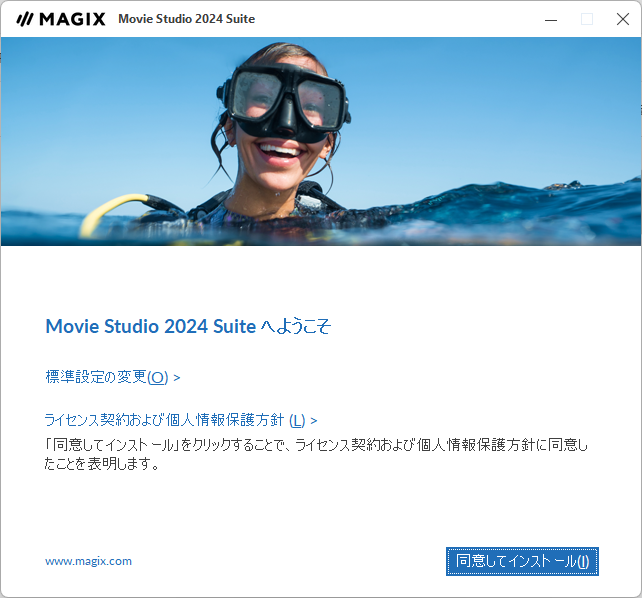Screen dimensions: 642x598
Task: Expand the arrow beside 標準設定の変更(O)
Action: 177,378
